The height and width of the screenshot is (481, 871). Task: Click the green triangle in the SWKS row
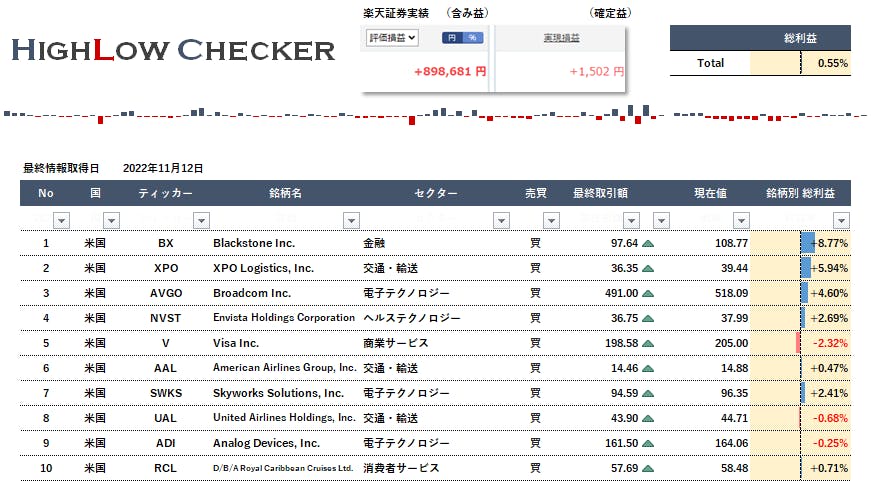(648, 393)
